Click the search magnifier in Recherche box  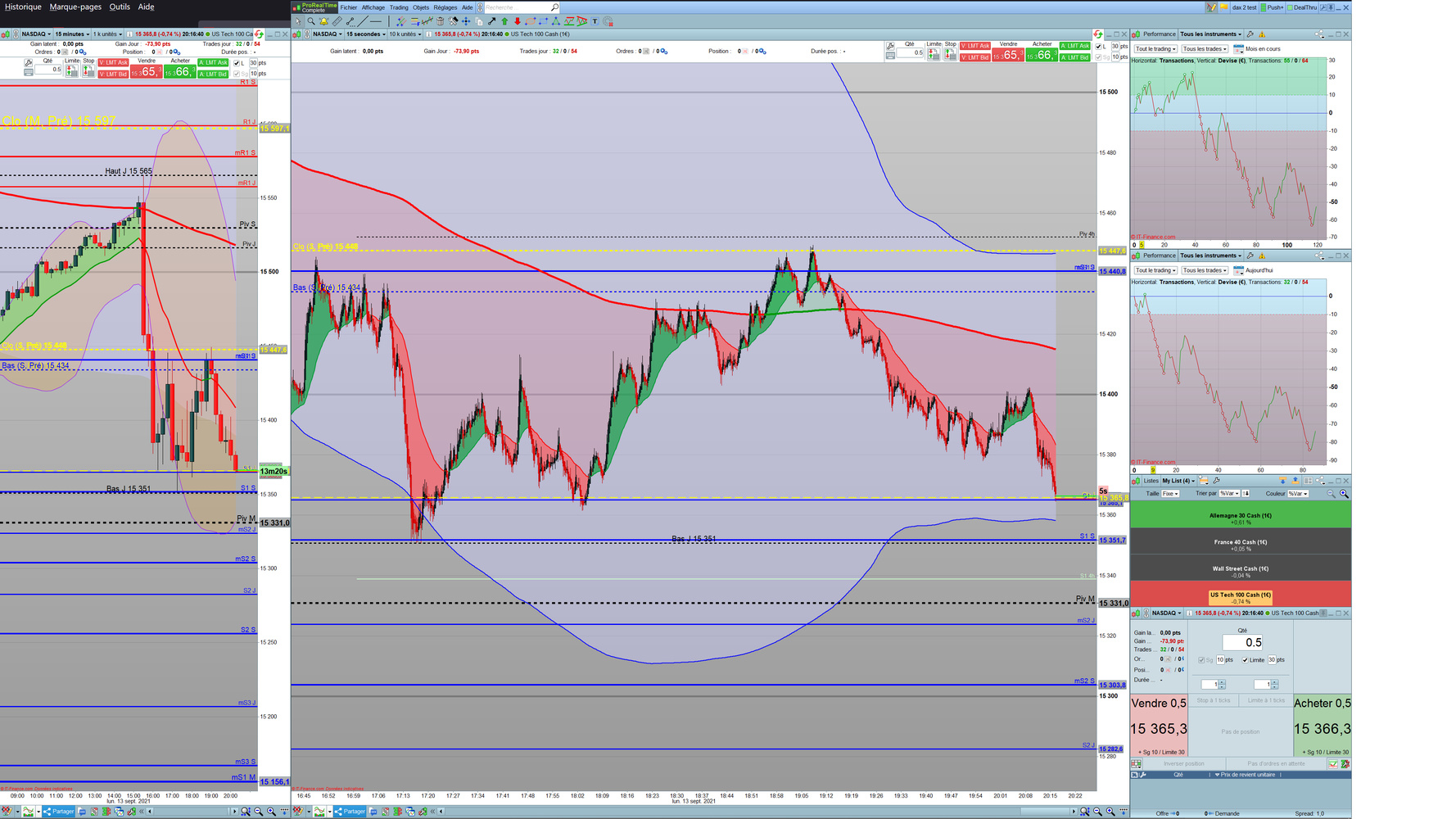click(x=554, y=7)
